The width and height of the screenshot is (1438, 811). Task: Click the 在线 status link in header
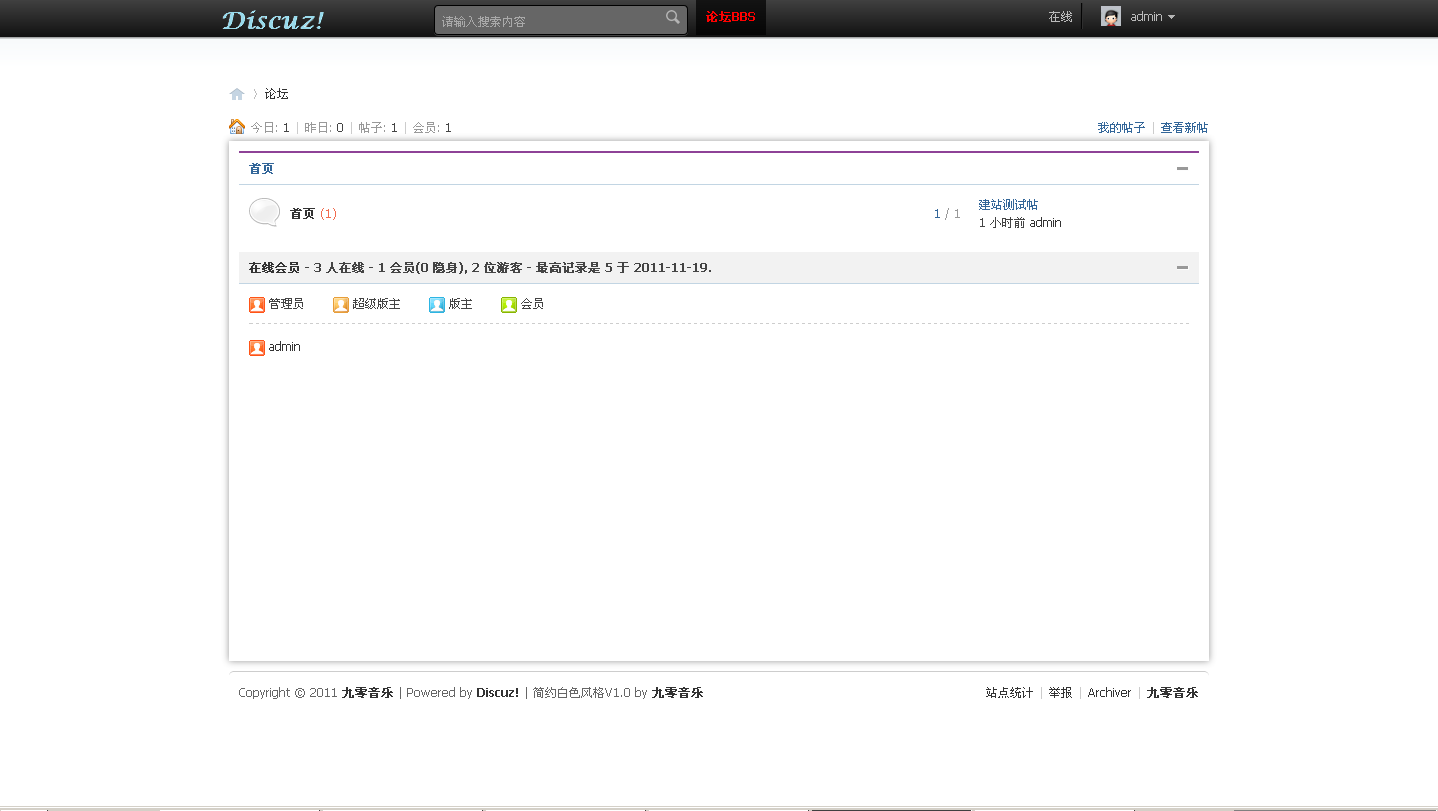click(1060, 17)
